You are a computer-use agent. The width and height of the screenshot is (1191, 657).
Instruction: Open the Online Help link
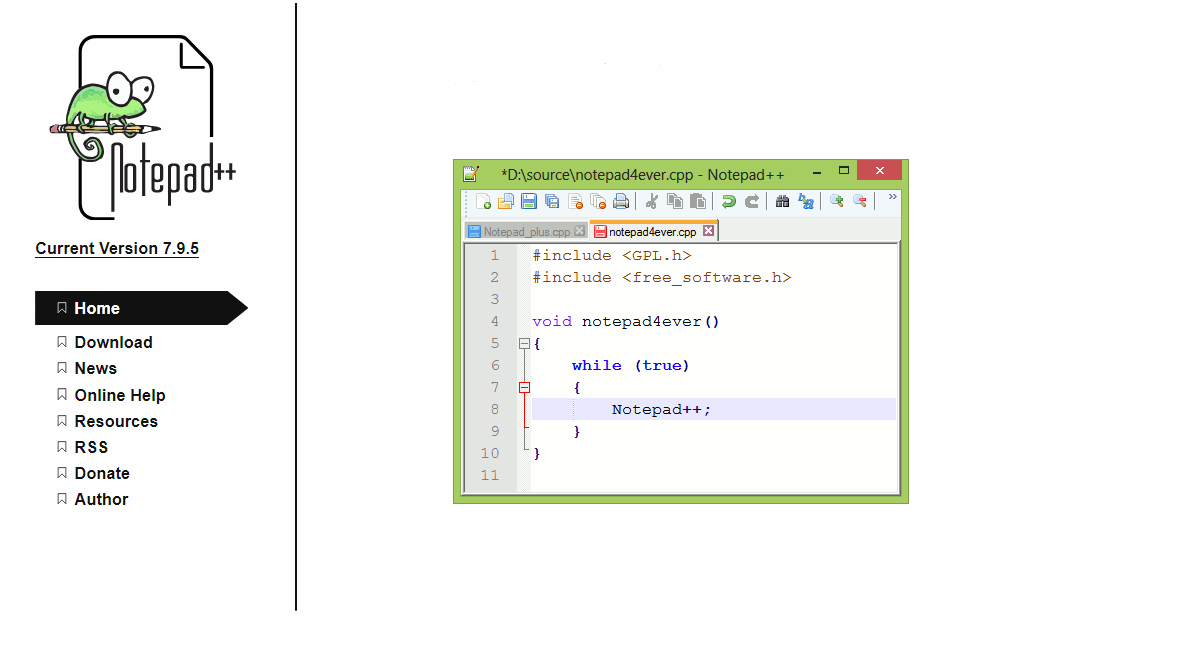click(x=120, y=395)
